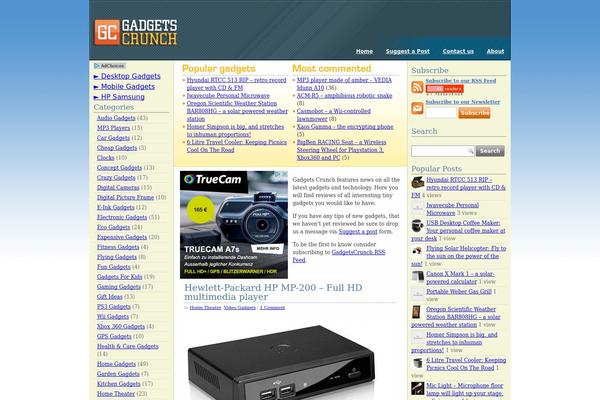Open ACM-R5 amphibious robotic snake link

click(344, 96)
